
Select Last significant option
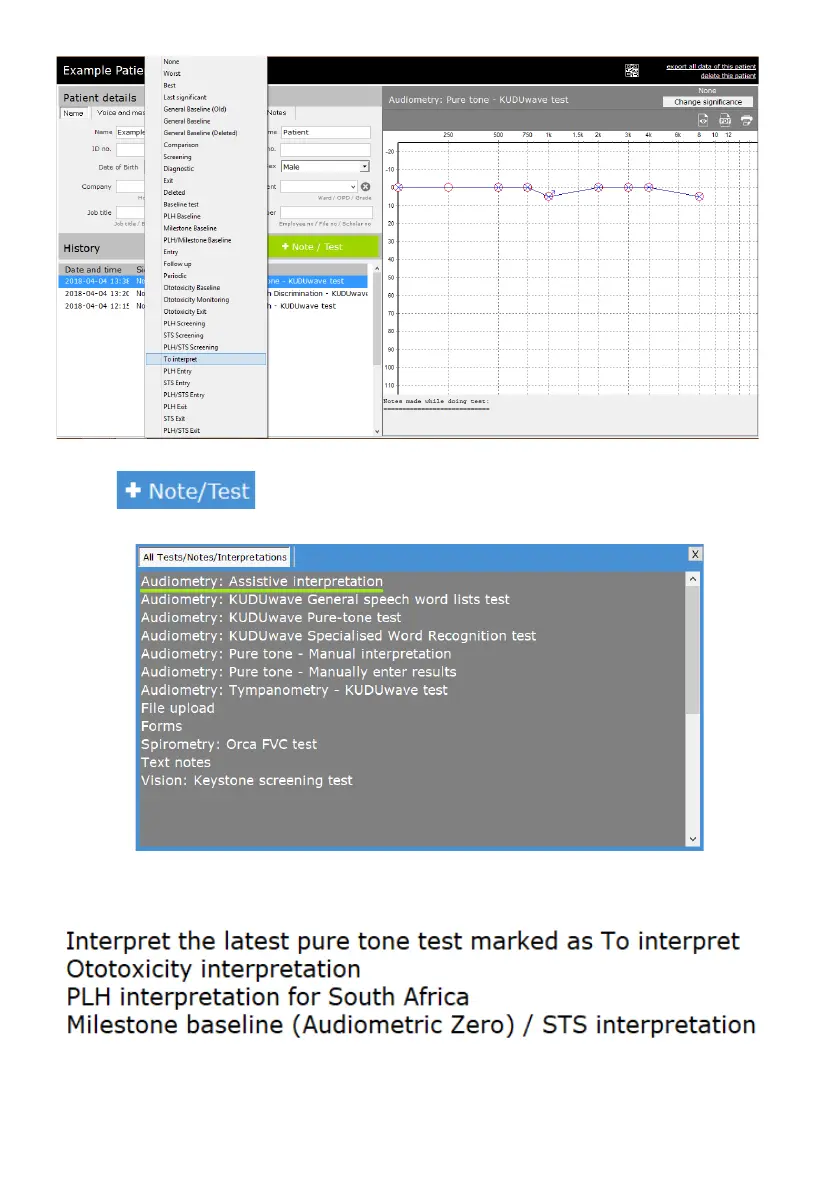[185, 97]
